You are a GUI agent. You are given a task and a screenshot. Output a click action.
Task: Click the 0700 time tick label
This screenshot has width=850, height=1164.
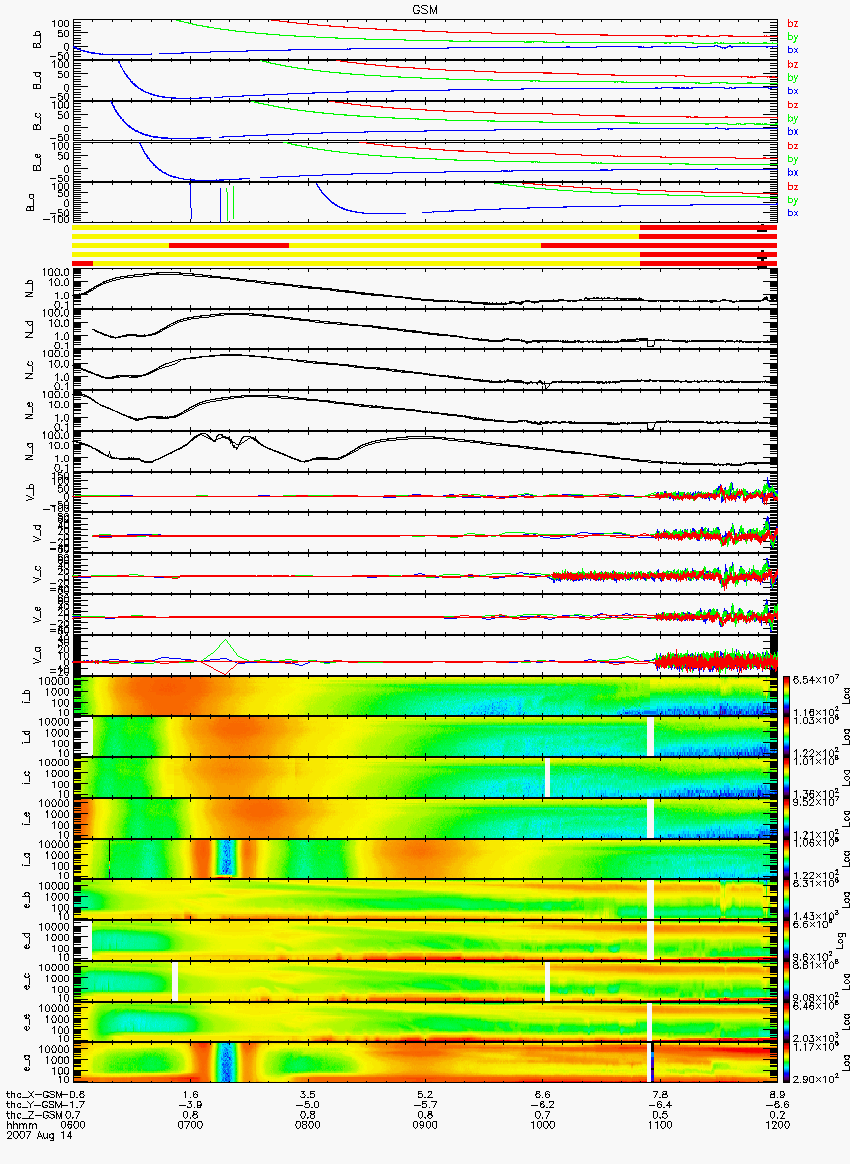pos(190,1125)
